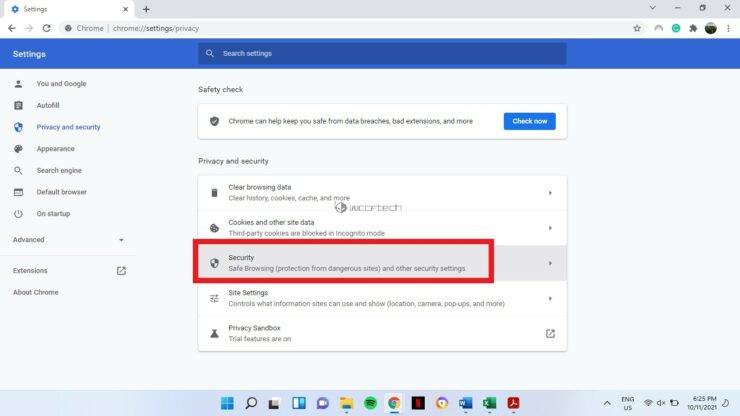Open Clear browsing data row
This screenshot has height=416, width=740.
382,193
